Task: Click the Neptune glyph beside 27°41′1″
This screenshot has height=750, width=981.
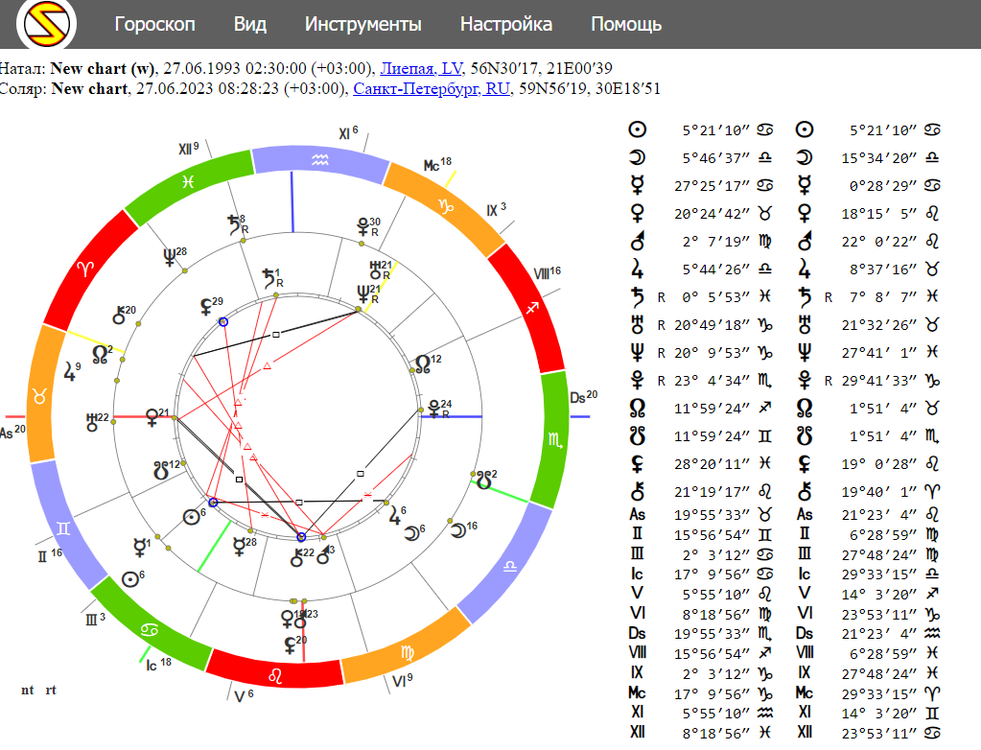Action: [805, 352]
